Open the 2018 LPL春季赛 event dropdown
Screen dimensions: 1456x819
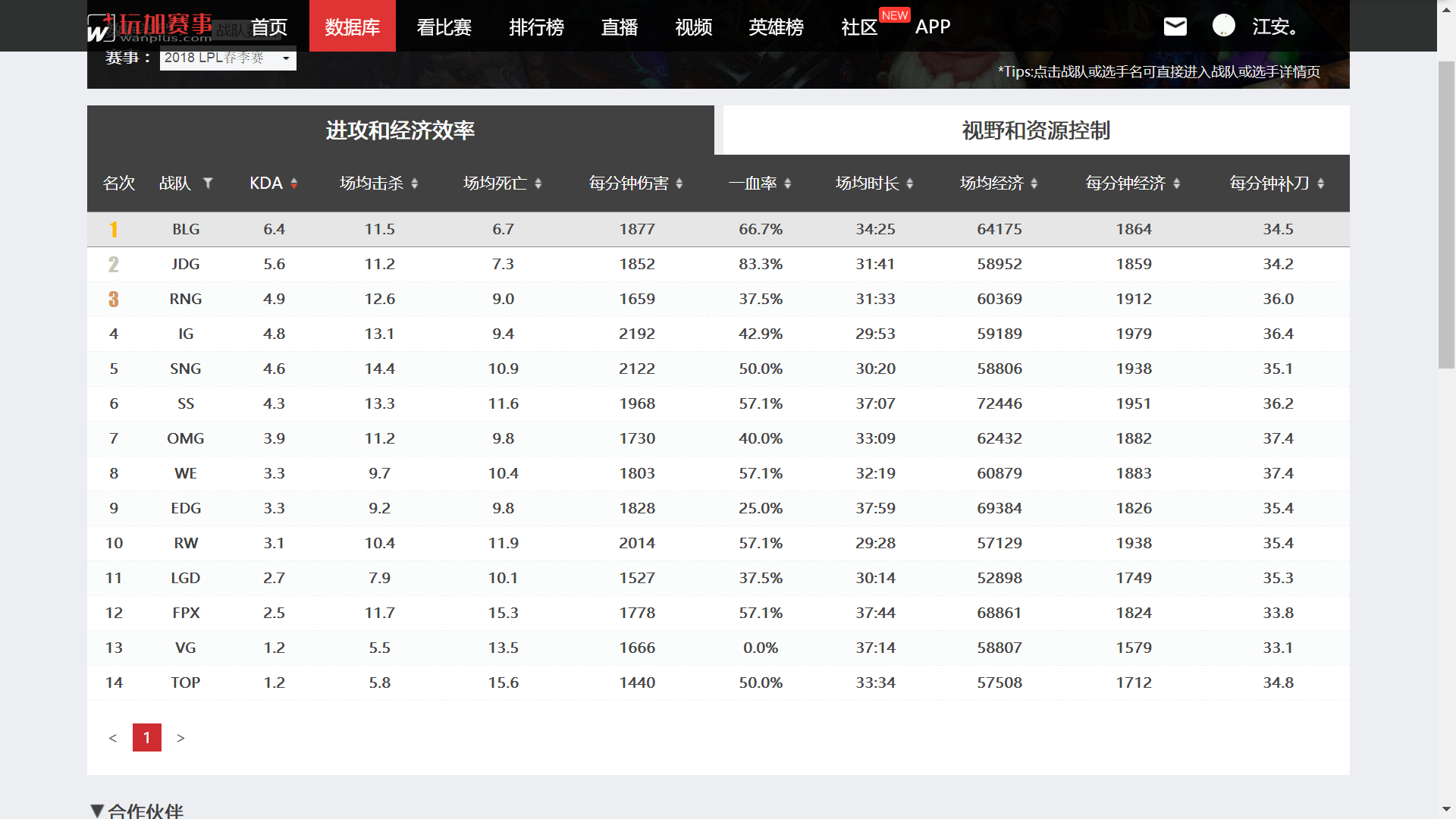pos(227,58)
